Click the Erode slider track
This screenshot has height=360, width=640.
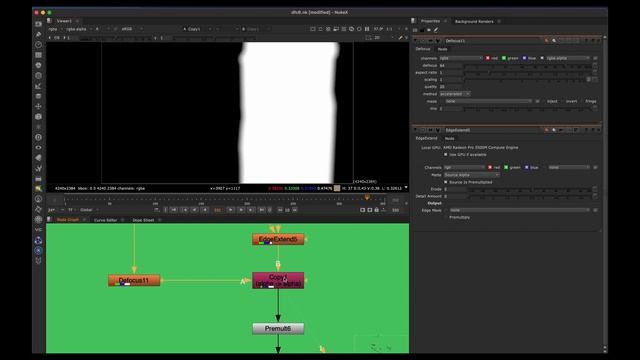530,189
